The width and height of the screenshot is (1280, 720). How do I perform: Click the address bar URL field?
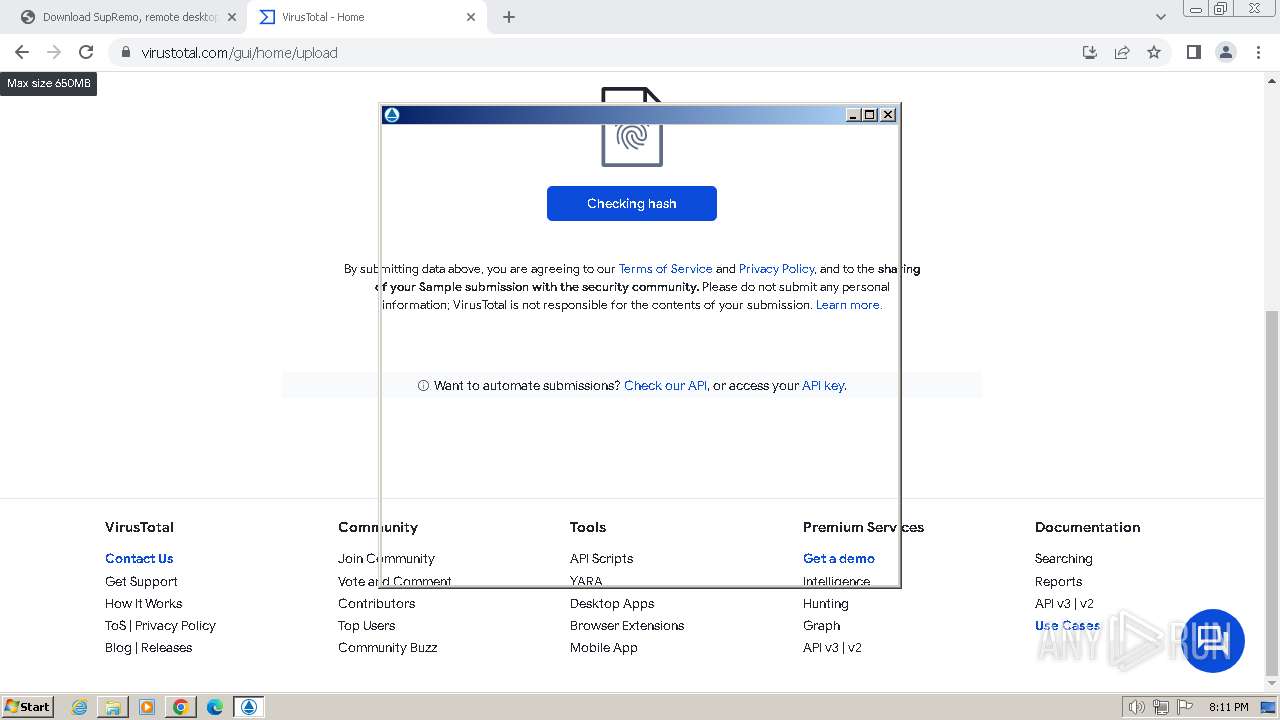point(600,52)
